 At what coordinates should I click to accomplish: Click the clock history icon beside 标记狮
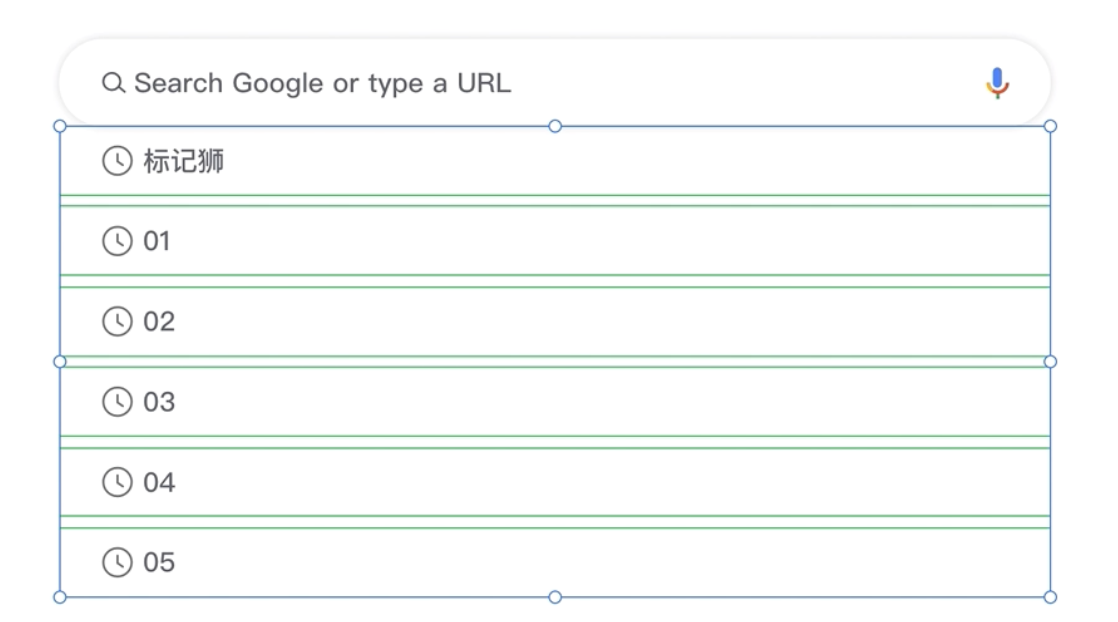pyautogui.click(x=117, y=157)
